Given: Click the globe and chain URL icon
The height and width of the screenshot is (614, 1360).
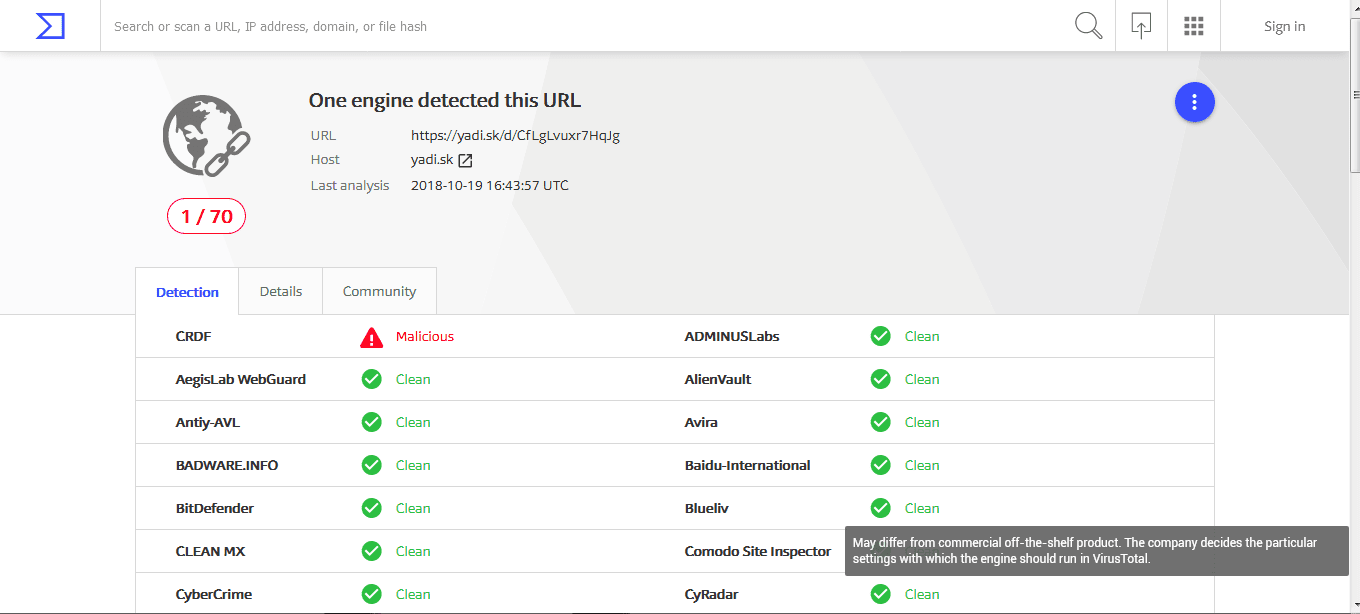Looking at the screenshot, I should click(x=206, y=137).
